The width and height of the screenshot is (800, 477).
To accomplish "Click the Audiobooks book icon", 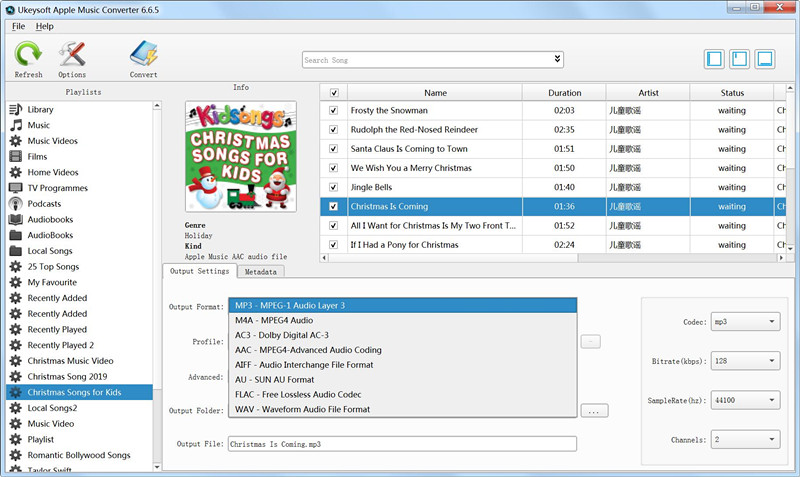I will coord(16,219).
